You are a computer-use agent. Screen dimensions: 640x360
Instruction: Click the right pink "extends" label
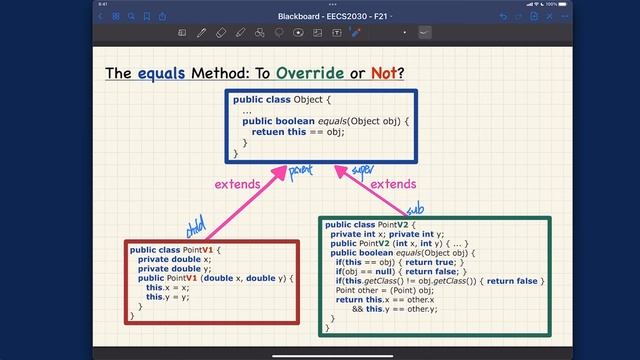(x=393, y=184)
